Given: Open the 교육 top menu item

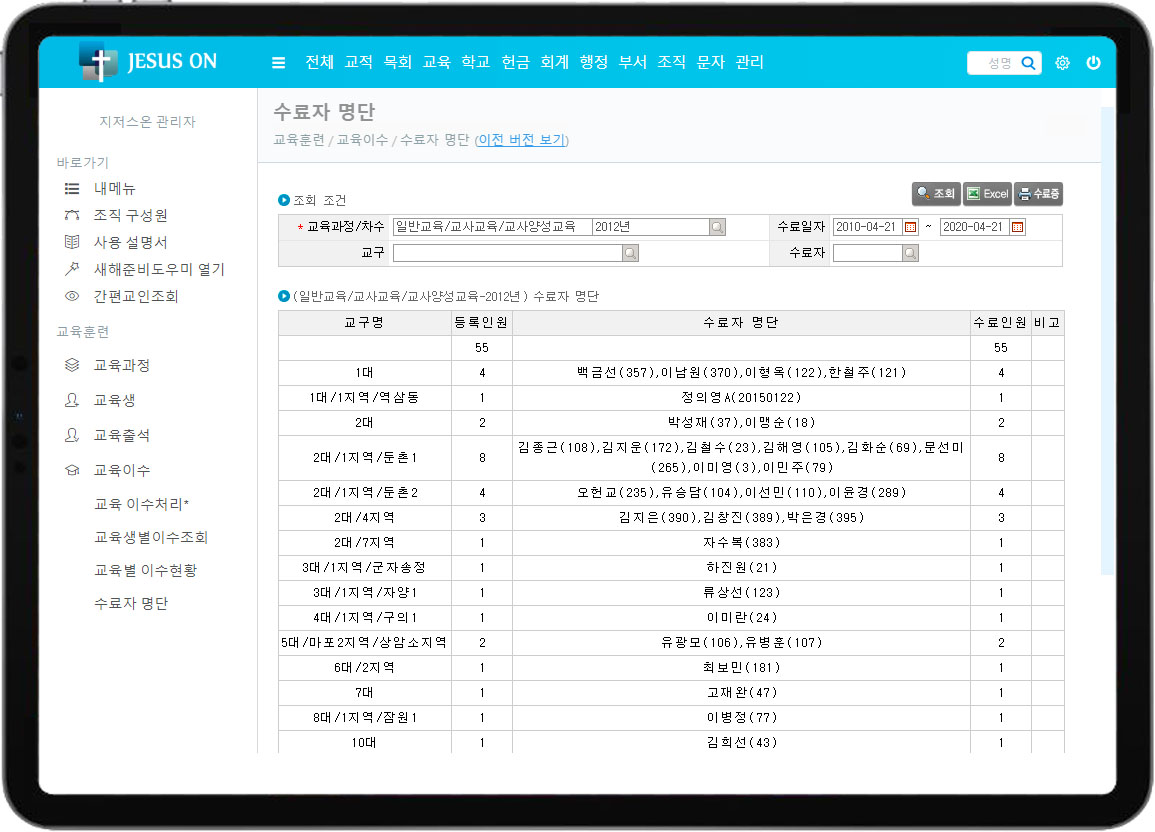Looking at the screenshot, I should [x=437, y=62].
